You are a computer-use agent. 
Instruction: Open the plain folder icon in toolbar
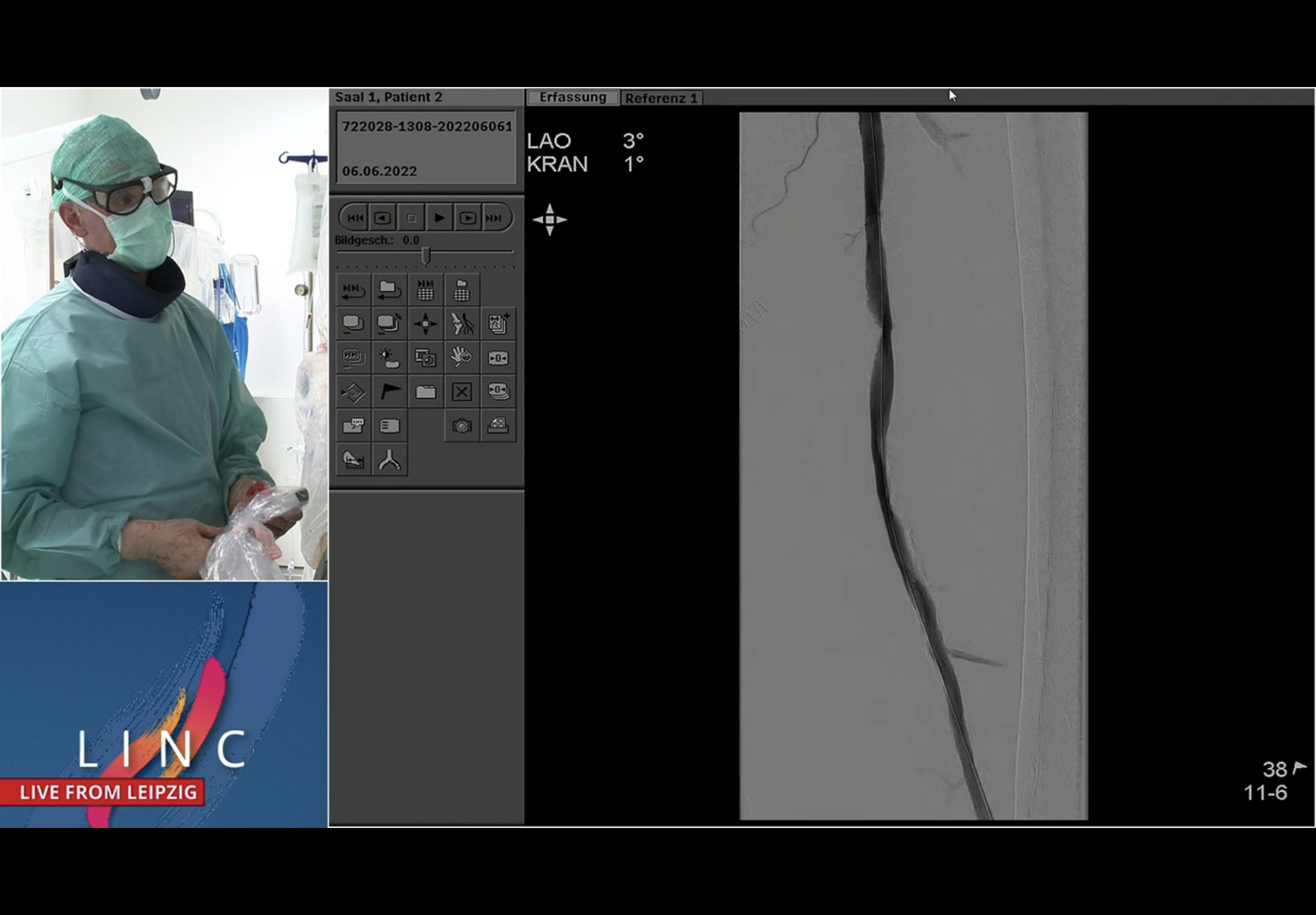tap(425, 392)
